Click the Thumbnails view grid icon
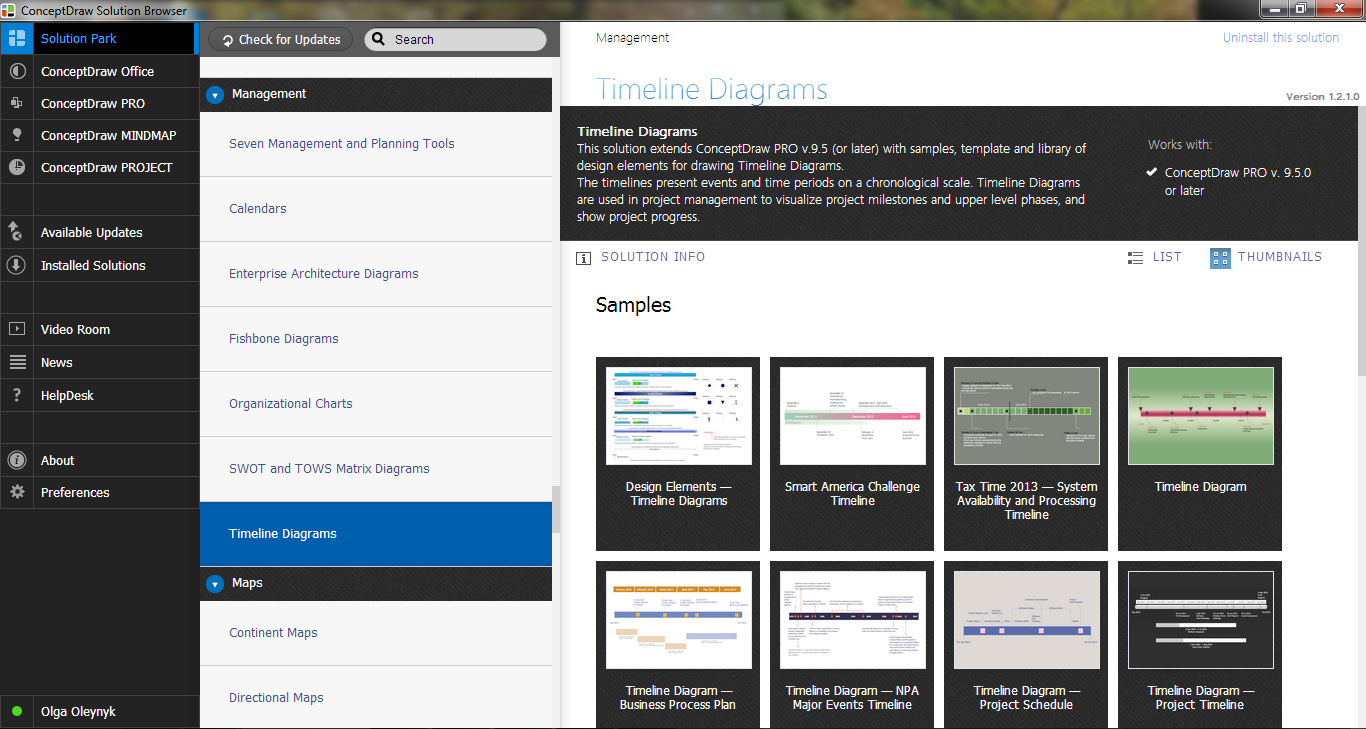 (1220, 258)
